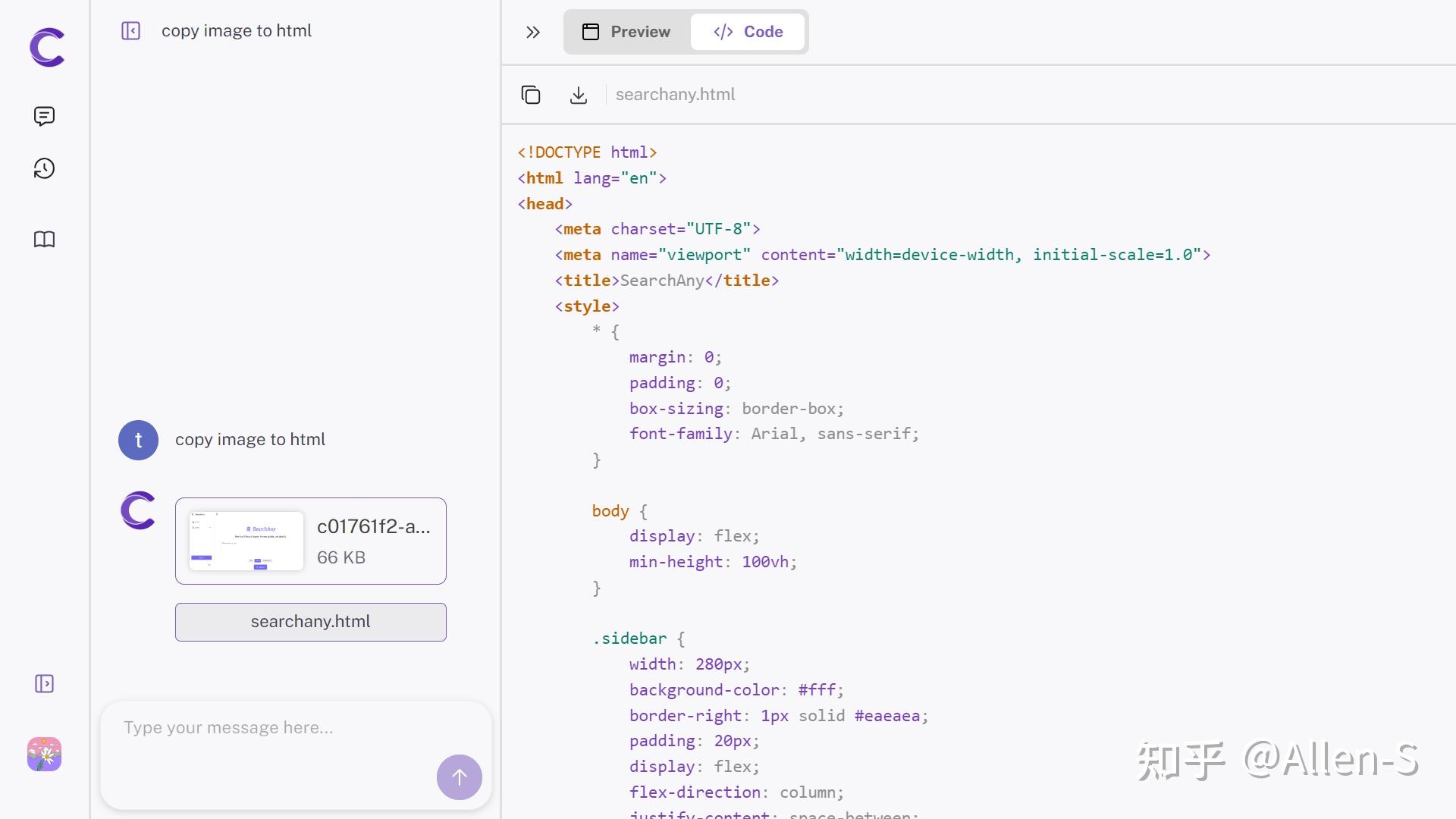Copy code with the copy icon
The width and height of the screenshot is (1456, 819).
(x=531, y=95)
